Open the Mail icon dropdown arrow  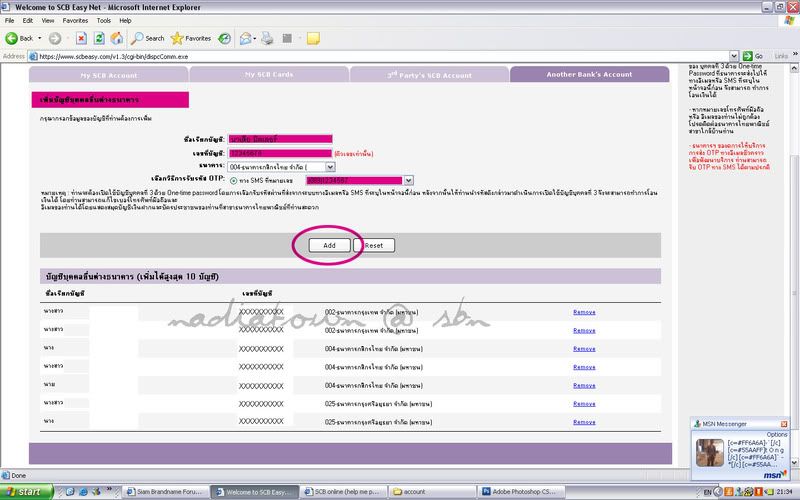[255, 38]
